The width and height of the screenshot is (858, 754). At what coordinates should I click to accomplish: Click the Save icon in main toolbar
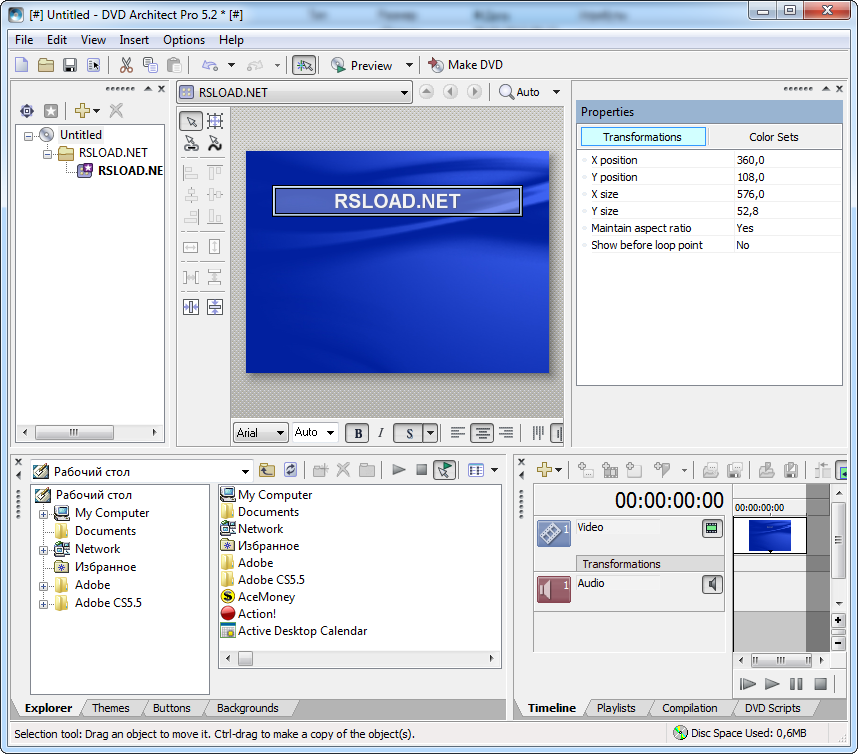(70, 65)
